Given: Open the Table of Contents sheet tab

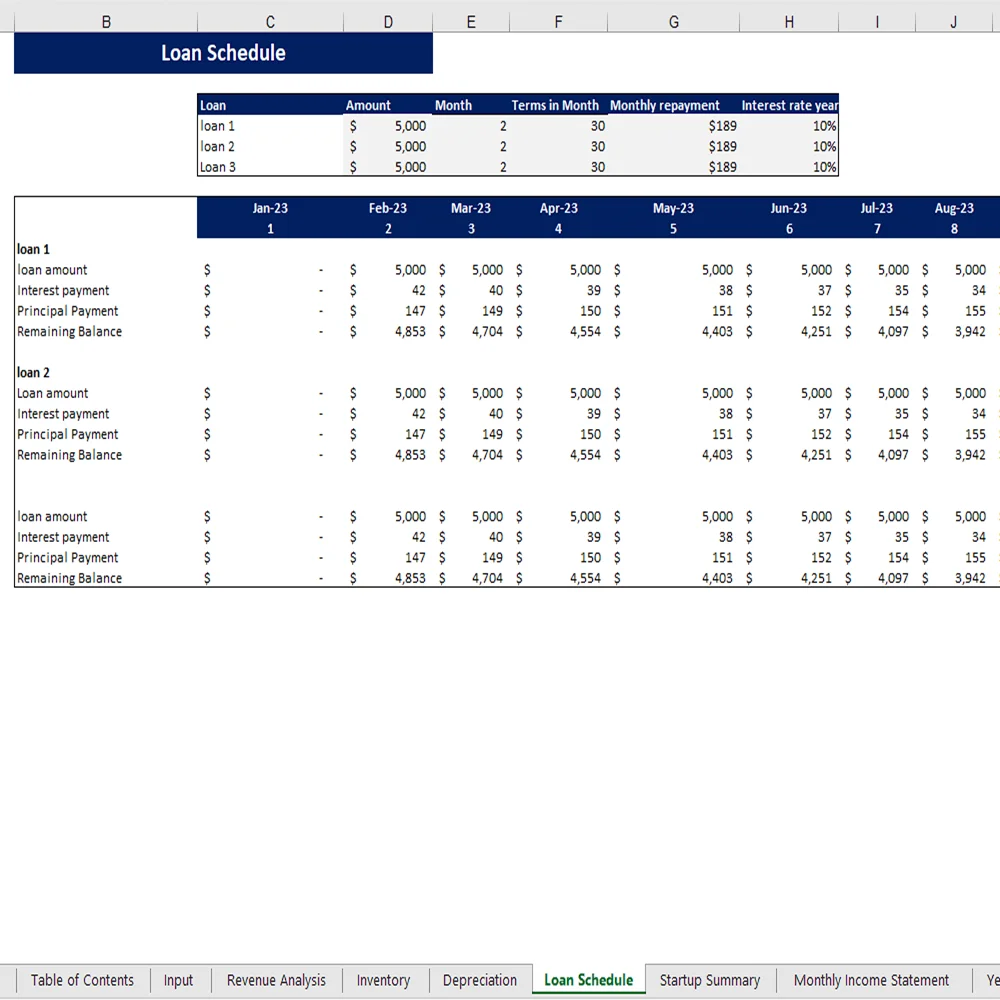Looking at the screenshot, I should 82,980.
